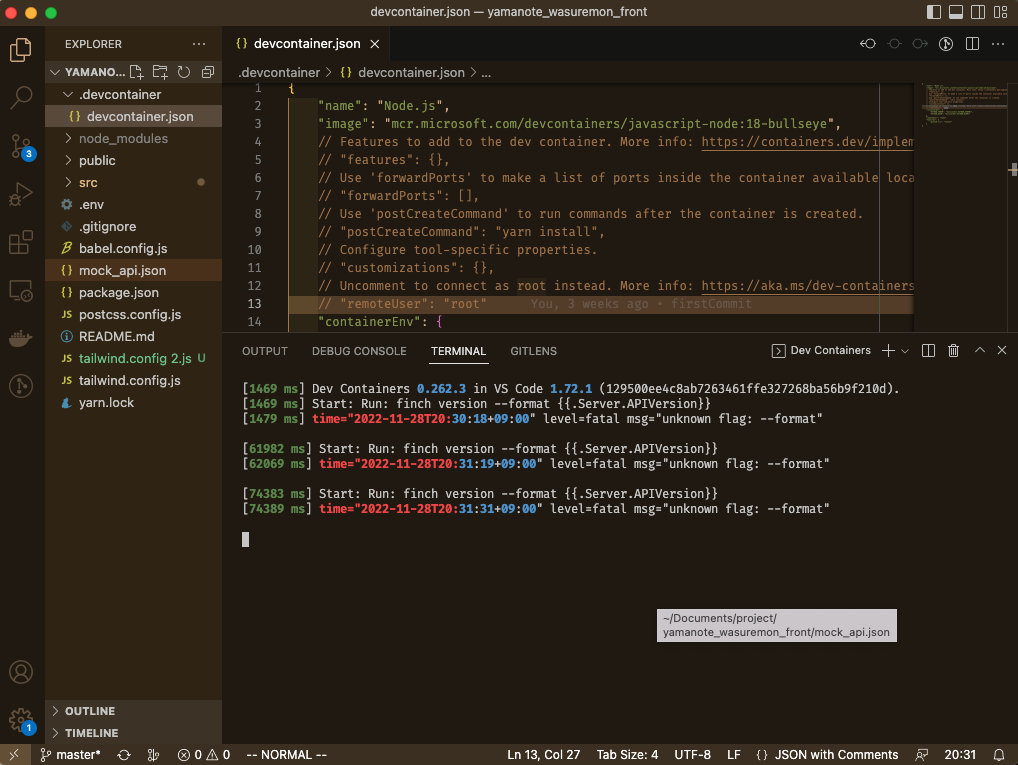Open the GitLens view in activity bar
Image resolution: width=1018 pixels, height=765 pixels.
coord(21,386)
